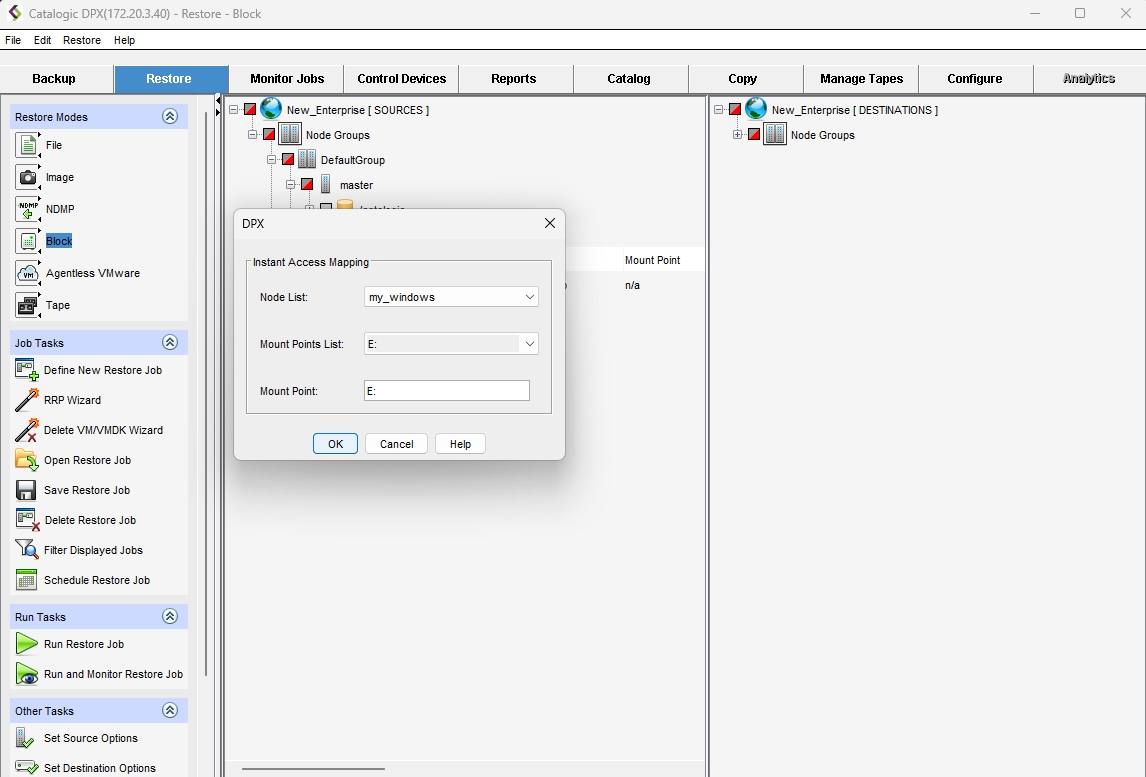
Task: Start Run Restore Job green arrow
Action: coord(27,644)
